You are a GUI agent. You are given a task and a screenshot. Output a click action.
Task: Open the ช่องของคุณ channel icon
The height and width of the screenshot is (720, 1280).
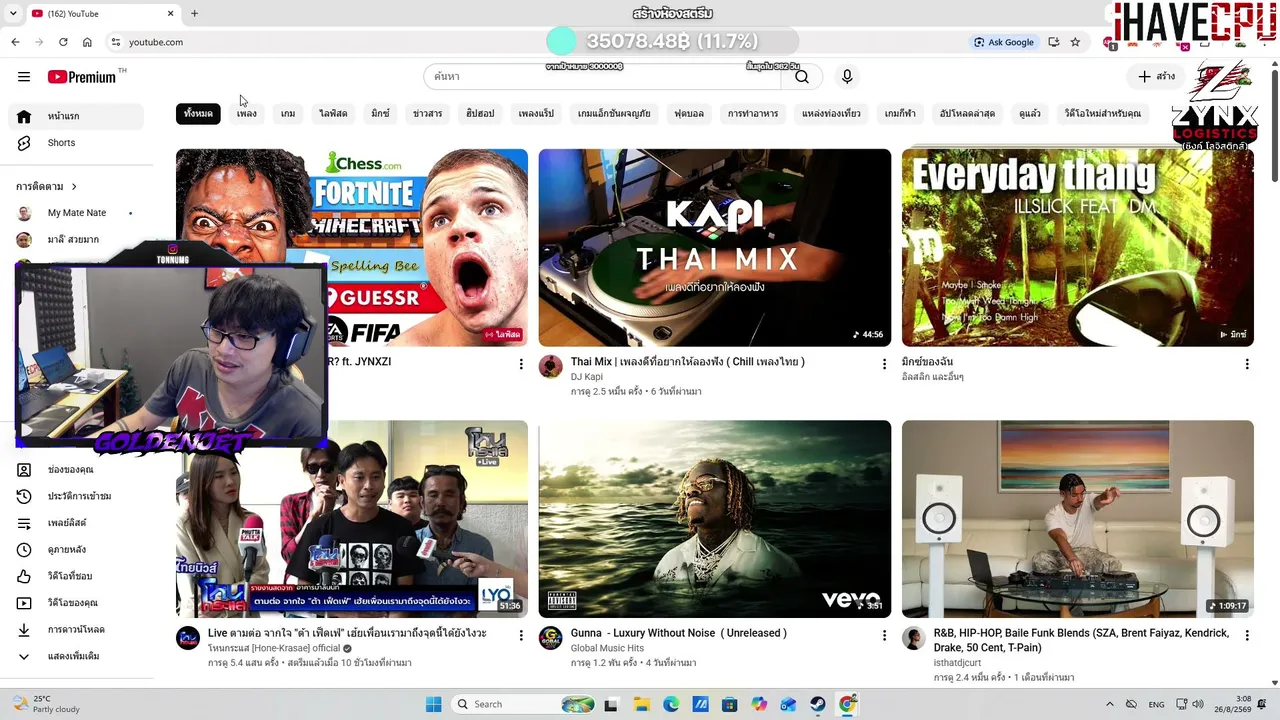coord(24,470)
